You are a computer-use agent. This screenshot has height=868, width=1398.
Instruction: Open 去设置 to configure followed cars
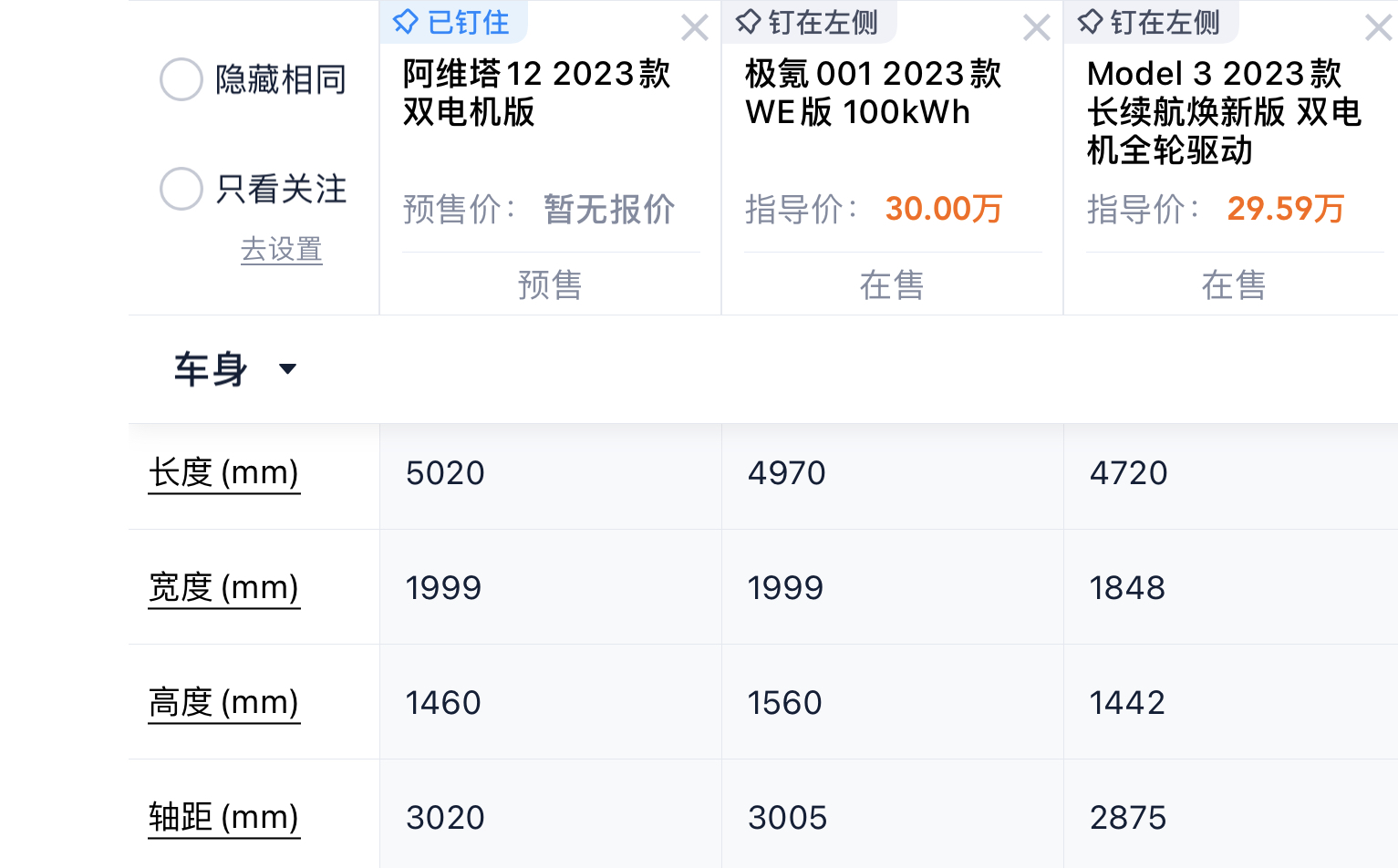tap(281, 248)
